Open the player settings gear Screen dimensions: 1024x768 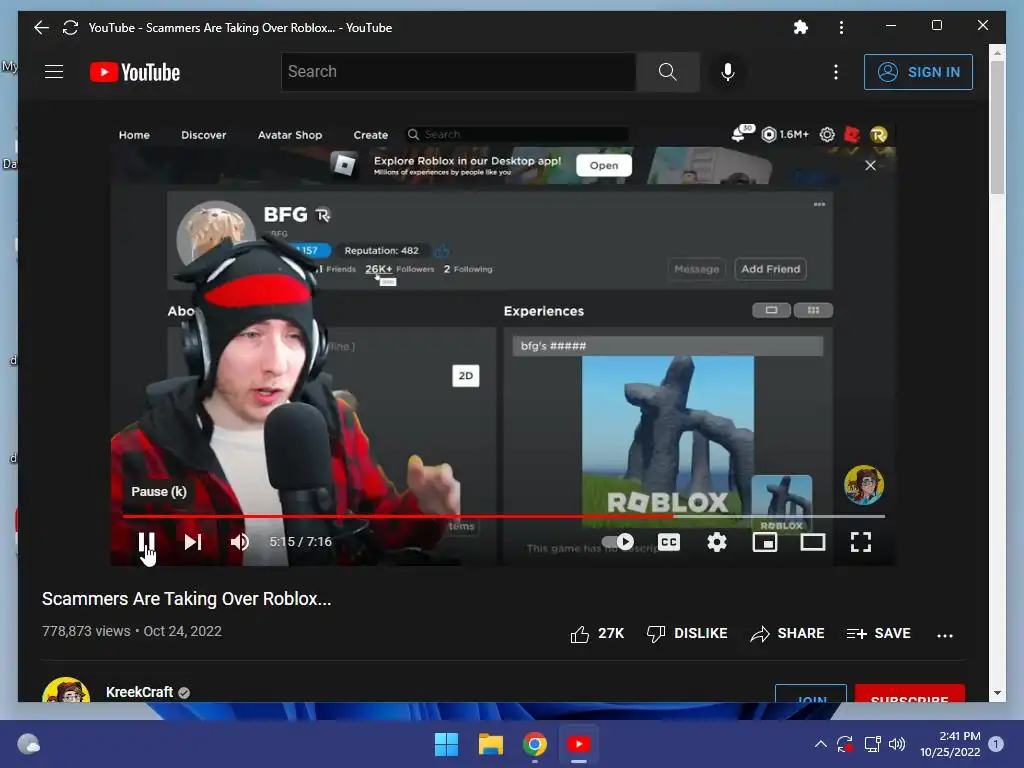tap(717, 542)
